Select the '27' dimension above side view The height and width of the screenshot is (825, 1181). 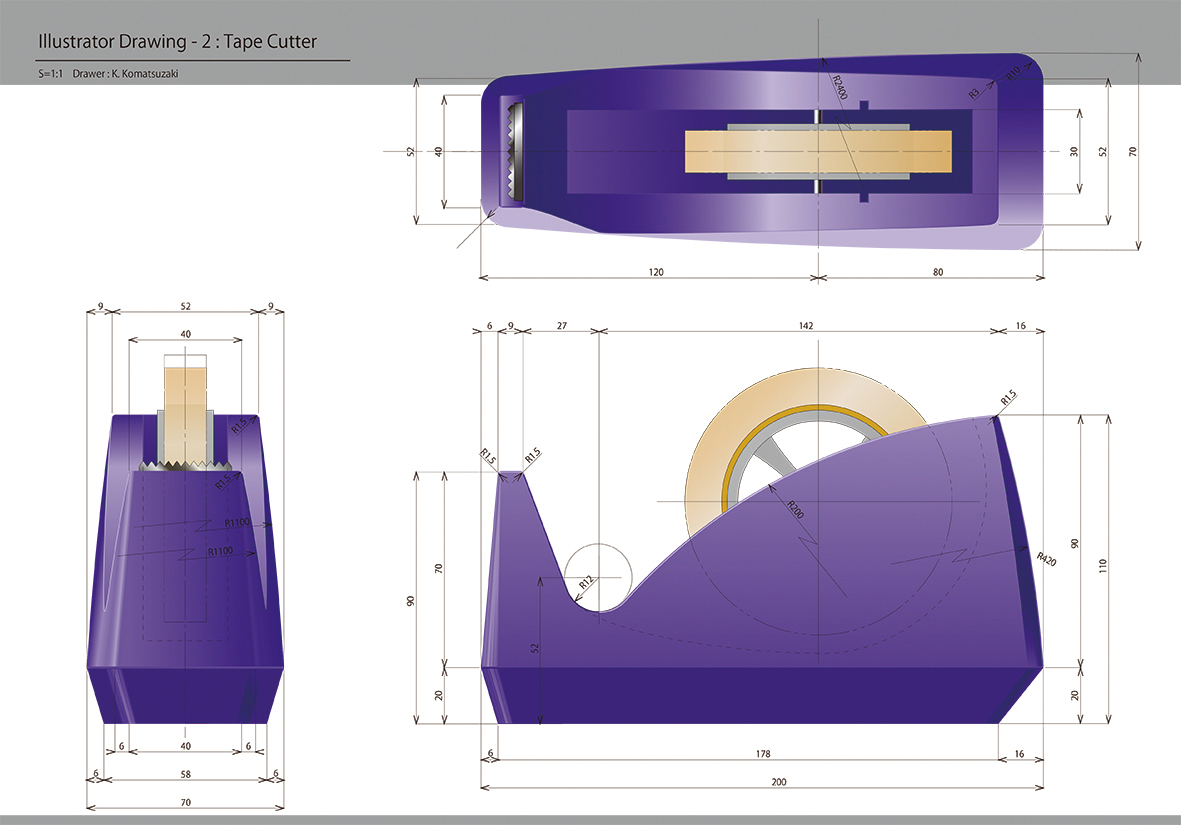point(562,325)
